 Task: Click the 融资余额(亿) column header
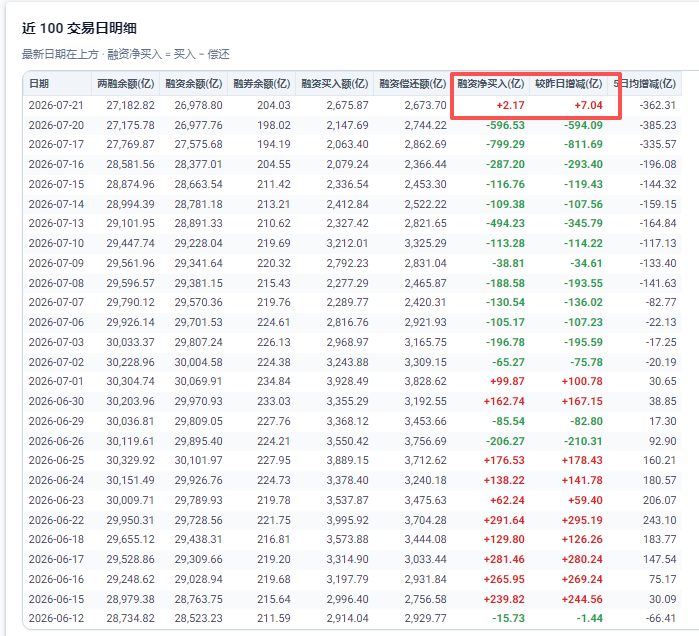point(194,84)
